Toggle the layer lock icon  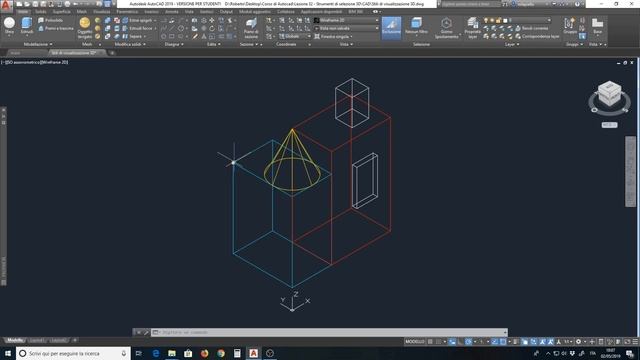tap(498, 20)
